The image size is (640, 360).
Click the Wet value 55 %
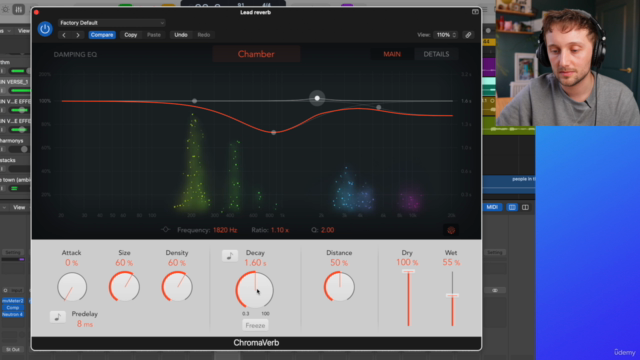point(451,262)
